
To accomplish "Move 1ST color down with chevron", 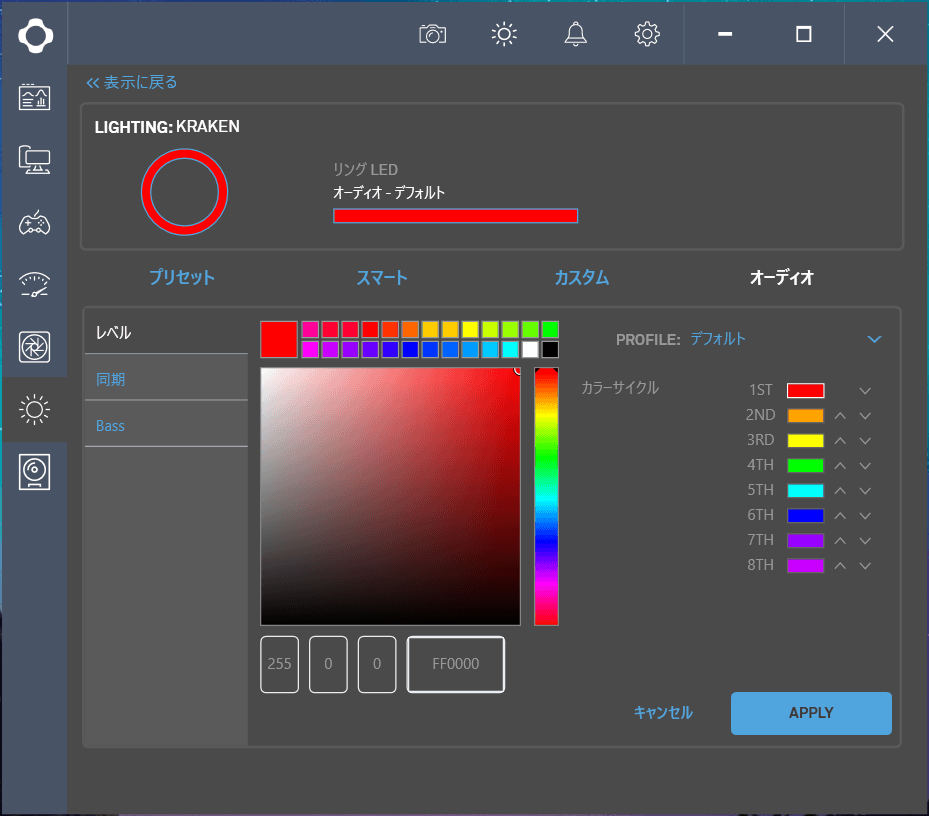I will point(865,391).
